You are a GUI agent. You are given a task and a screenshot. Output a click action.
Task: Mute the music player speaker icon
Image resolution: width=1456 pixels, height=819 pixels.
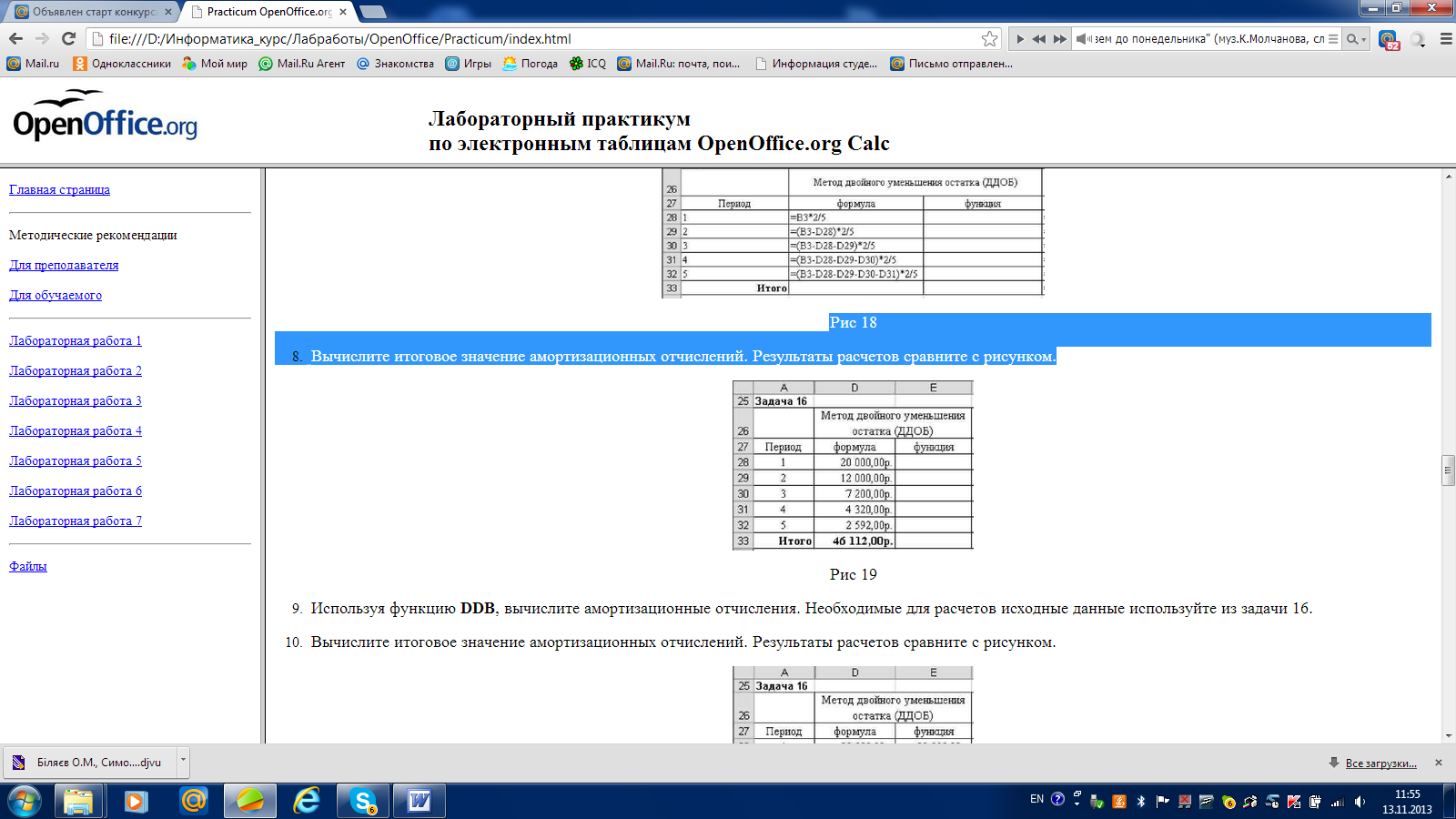[x=1083, y=39]
